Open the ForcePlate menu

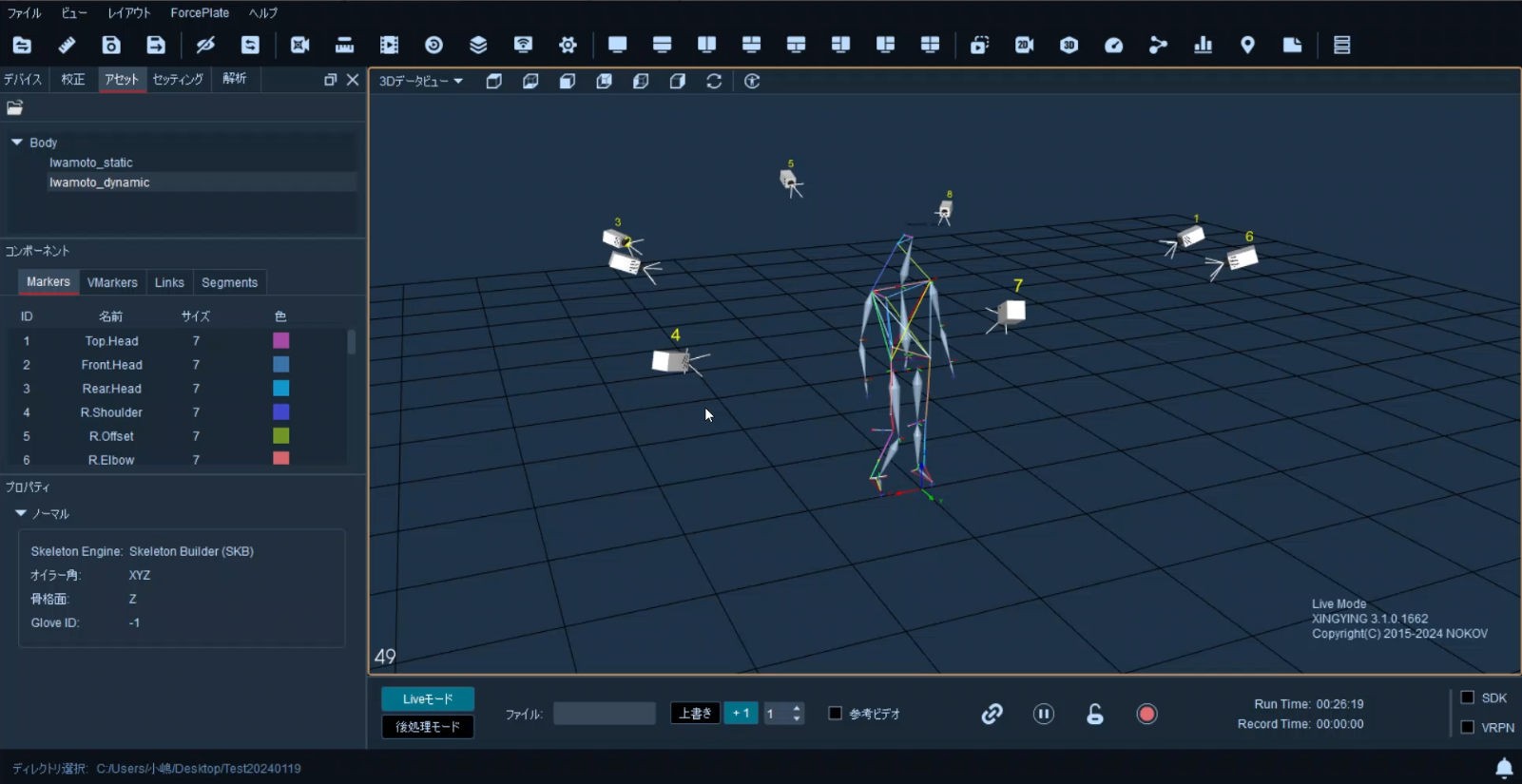200,12
